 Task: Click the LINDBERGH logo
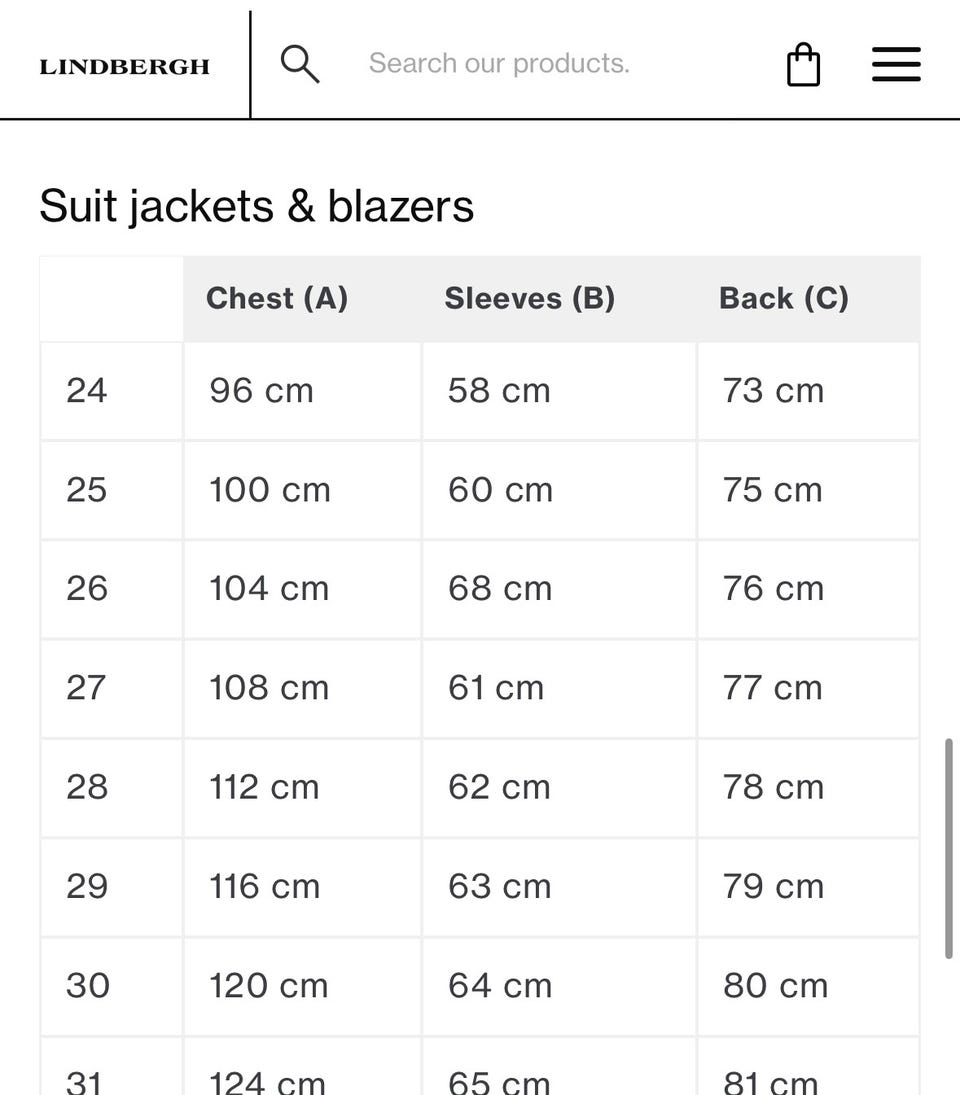tap(124, 66)
